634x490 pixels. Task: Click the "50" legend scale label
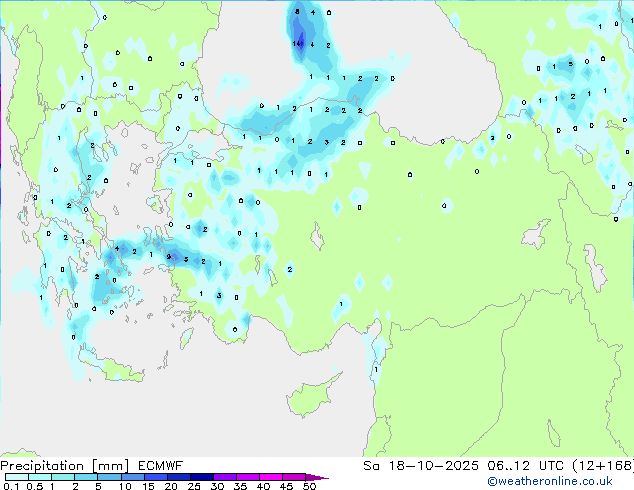309,486
